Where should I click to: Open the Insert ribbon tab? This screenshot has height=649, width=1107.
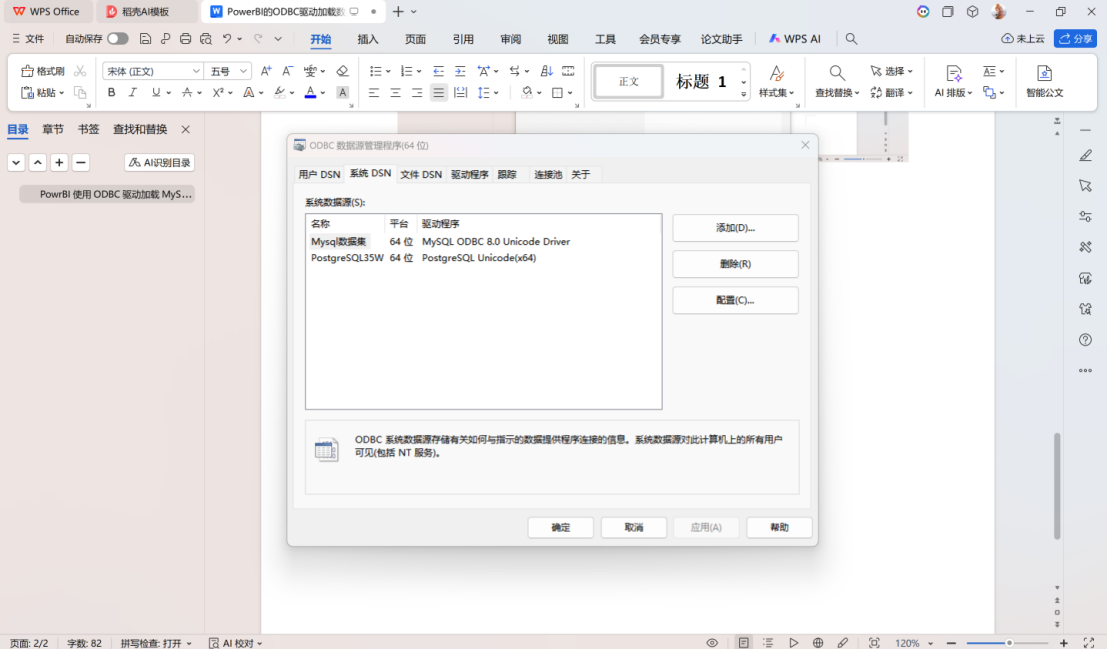tap(368, 39)
